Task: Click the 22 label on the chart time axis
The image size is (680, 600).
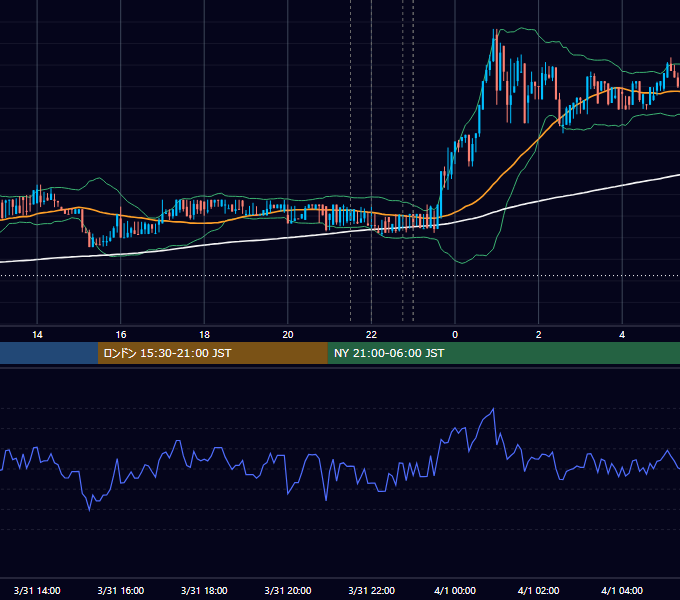Action: (371, 335)
